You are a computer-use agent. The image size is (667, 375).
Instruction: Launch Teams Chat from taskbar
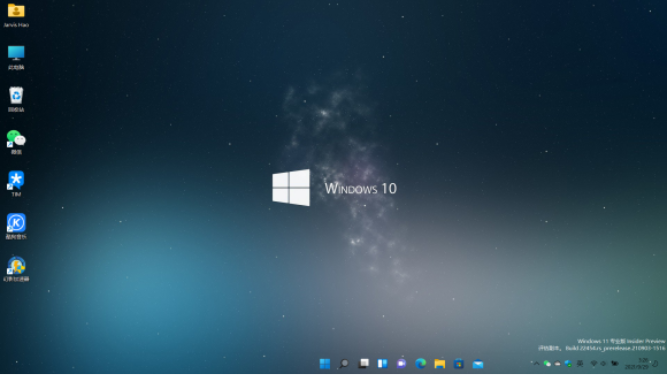401,364
